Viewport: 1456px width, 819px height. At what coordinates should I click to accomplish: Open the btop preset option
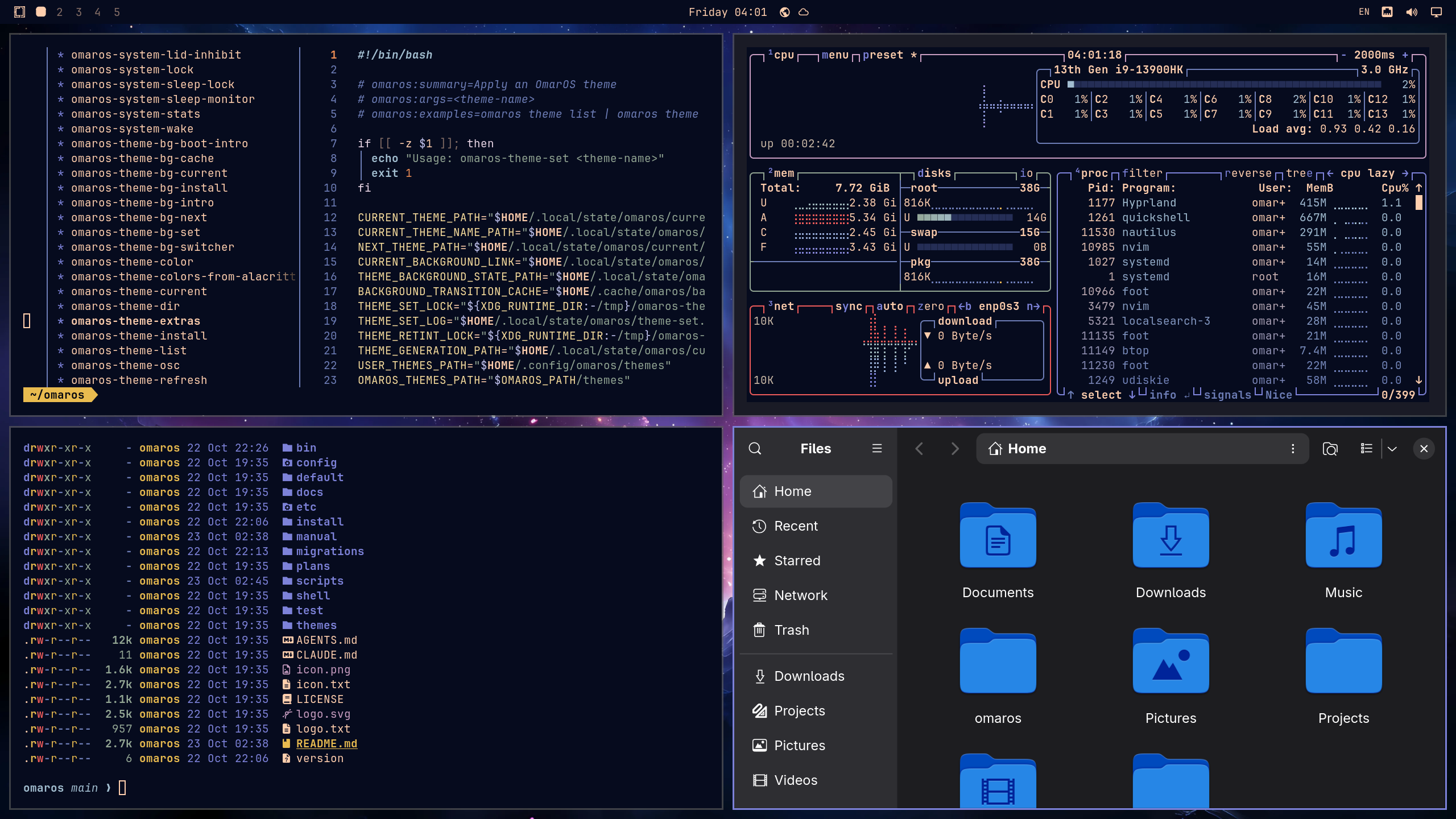click(890, 55)
